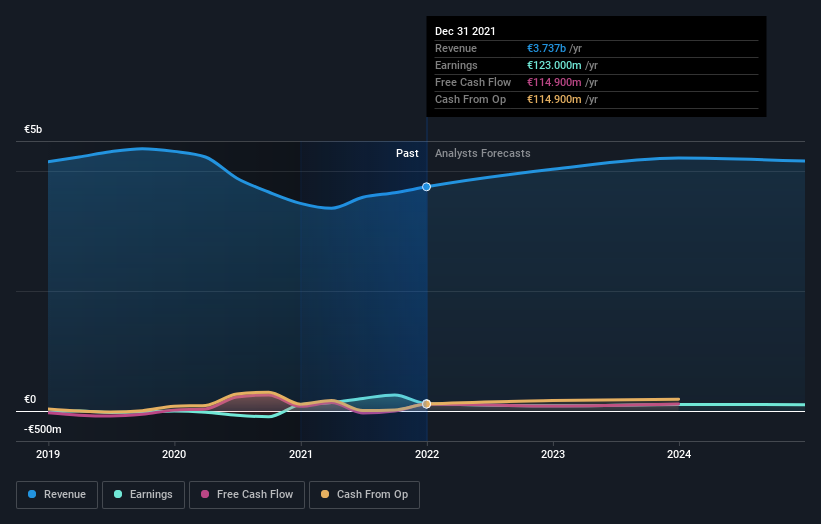Click the 2024 x-axis label
Screen dimensions: 821x524
point(679,454)
